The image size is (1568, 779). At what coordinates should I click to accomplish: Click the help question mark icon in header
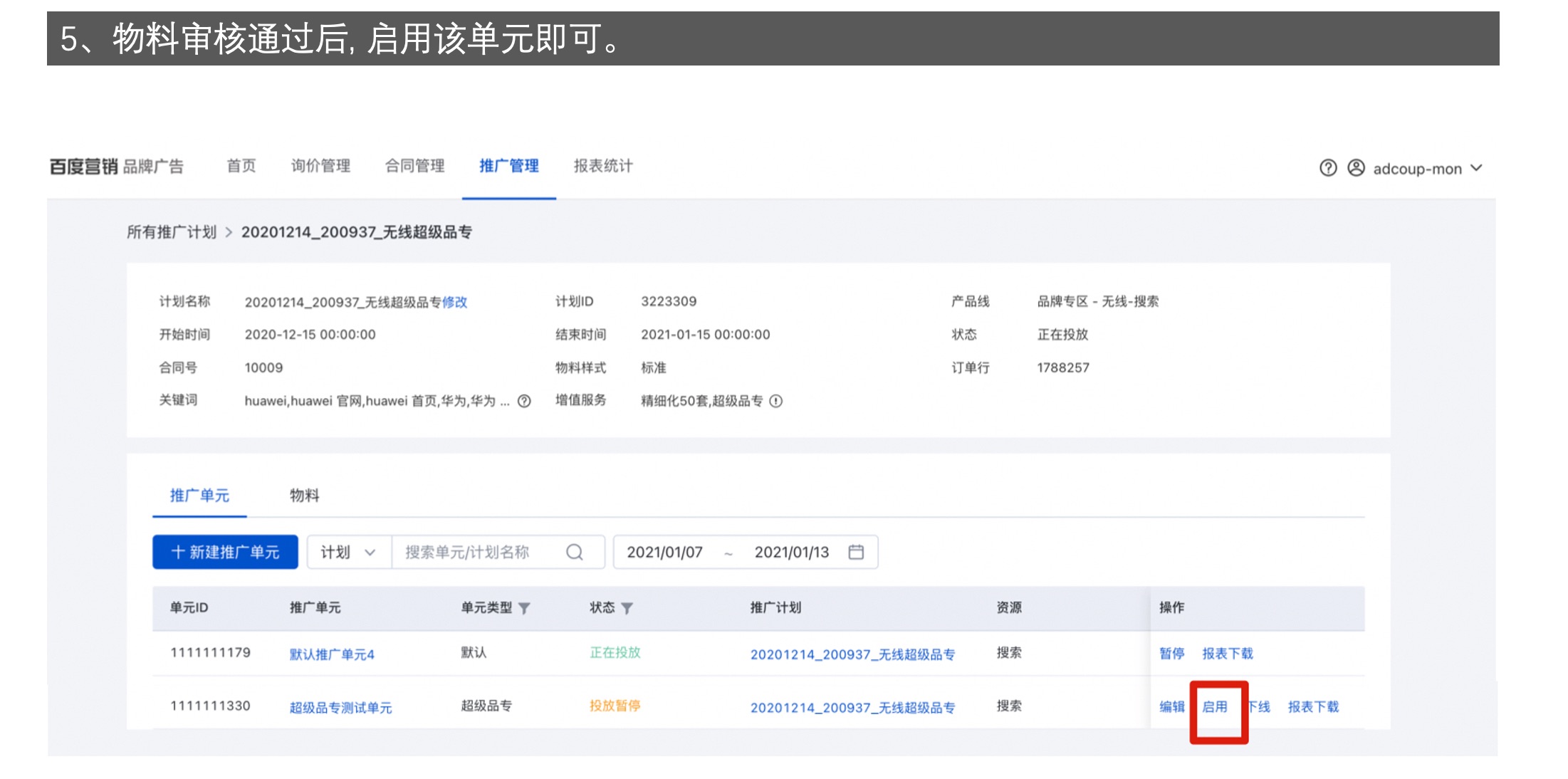click(x=1327, y=168)
